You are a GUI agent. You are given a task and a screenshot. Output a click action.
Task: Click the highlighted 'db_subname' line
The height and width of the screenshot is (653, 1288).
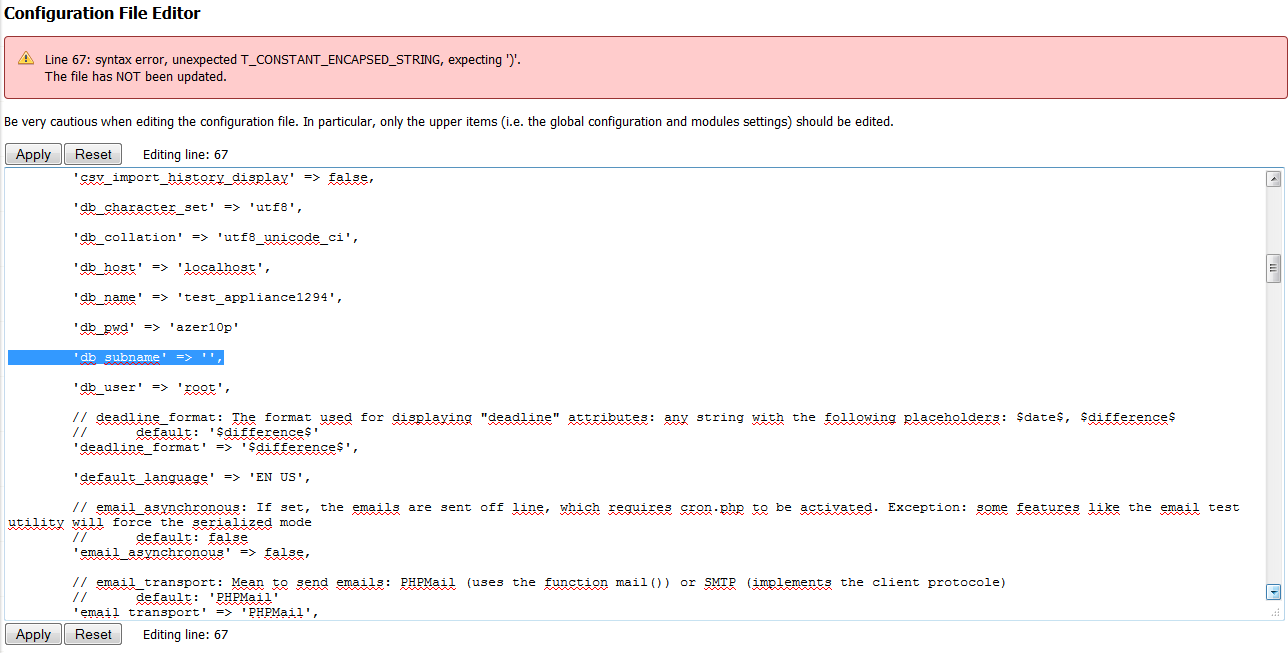click(148, 357)
